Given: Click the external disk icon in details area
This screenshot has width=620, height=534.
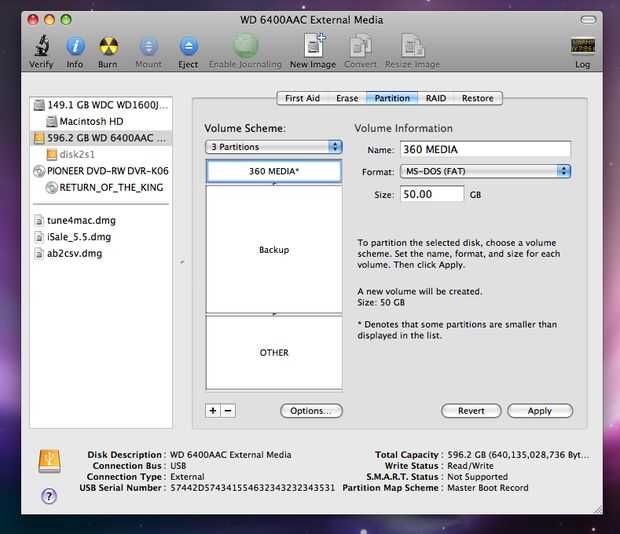Looking at the screenshot, I should pos(49,461).
